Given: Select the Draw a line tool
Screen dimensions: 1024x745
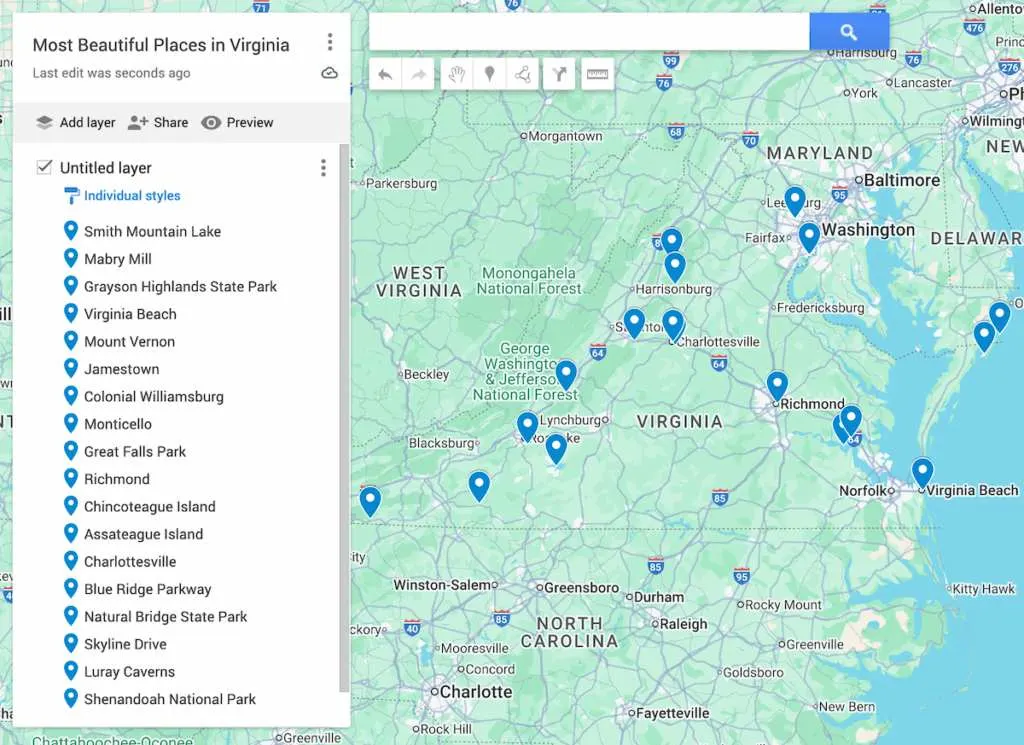Looking at the screenshot, I should pos(522,74).
